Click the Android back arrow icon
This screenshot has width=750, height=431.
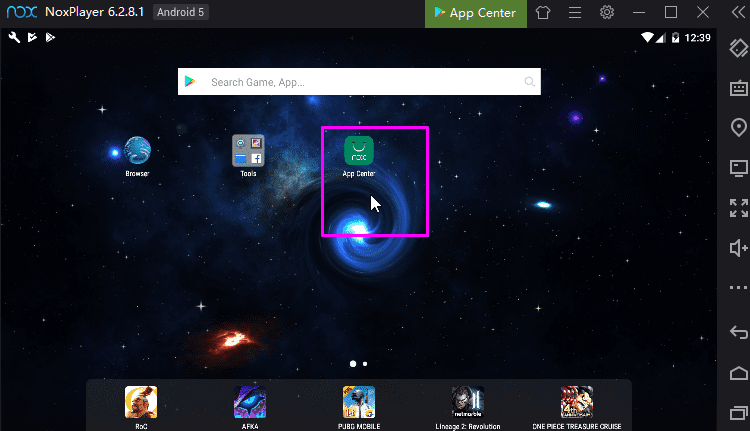tap(739, 332)
